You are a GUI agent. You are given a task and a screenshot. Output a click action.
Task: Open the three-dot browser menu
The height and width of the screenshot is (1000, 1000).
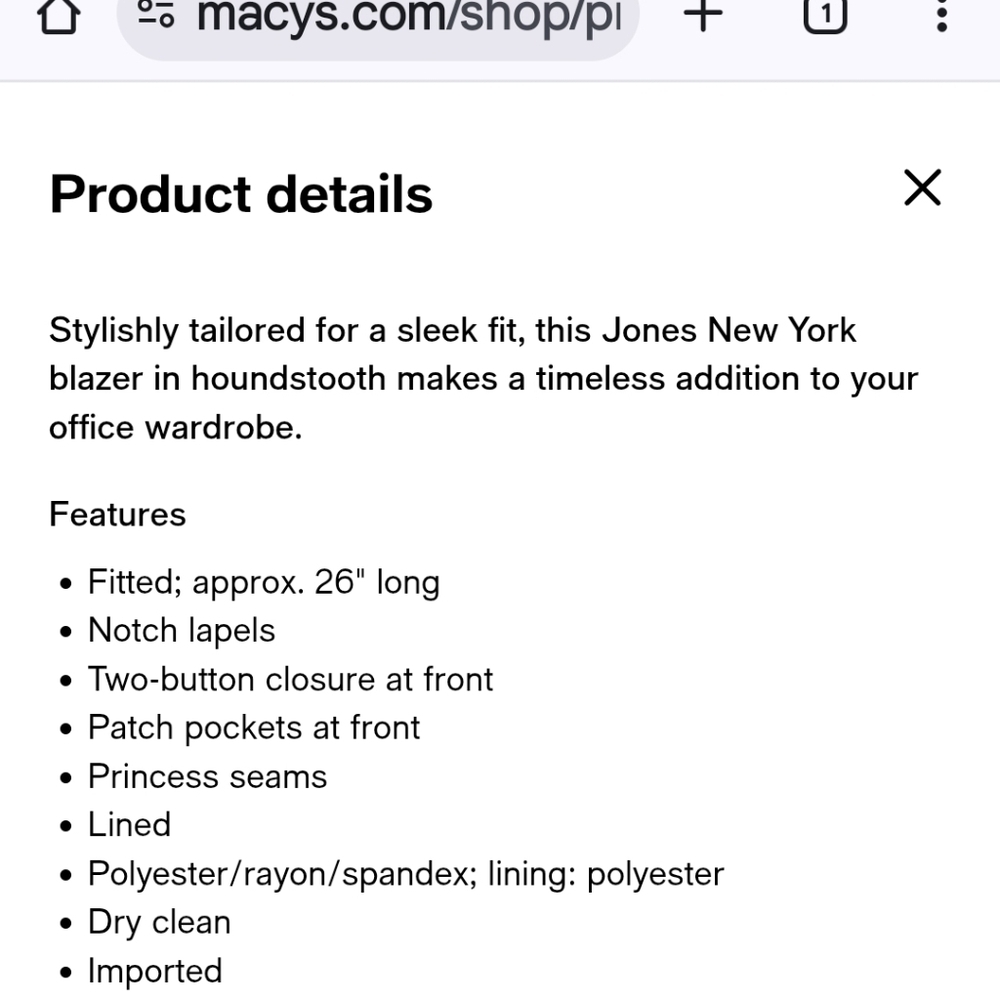[x=941, y=15]
